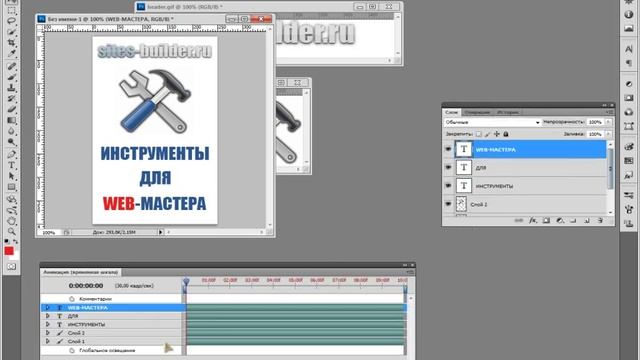
Task: Click the foreground red color swatch
Action: point(9,251)
